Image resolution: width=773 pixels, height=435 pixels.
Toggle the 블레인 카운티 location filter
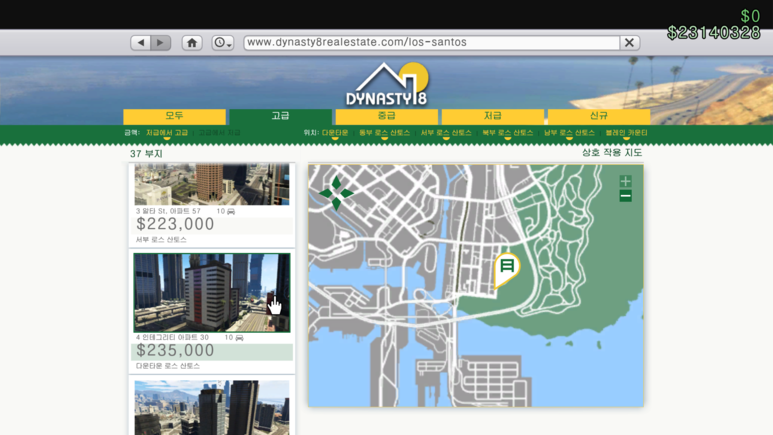click(x=626, y=133)
